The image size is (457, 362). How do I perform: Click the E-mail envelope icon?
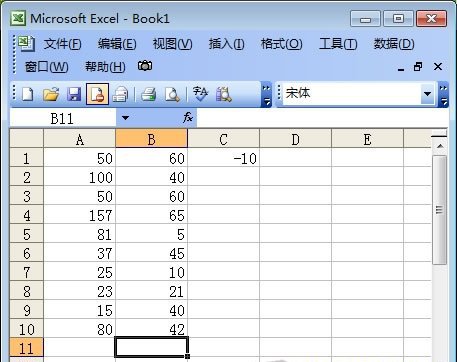pos(120,94)
